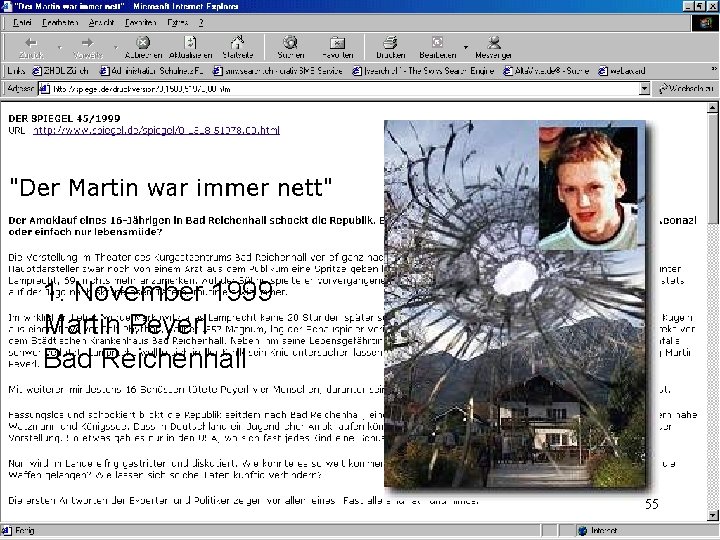Expand the Links bar overflow chevron
Viewport: 720px width, 540px height.
[714, 69]
